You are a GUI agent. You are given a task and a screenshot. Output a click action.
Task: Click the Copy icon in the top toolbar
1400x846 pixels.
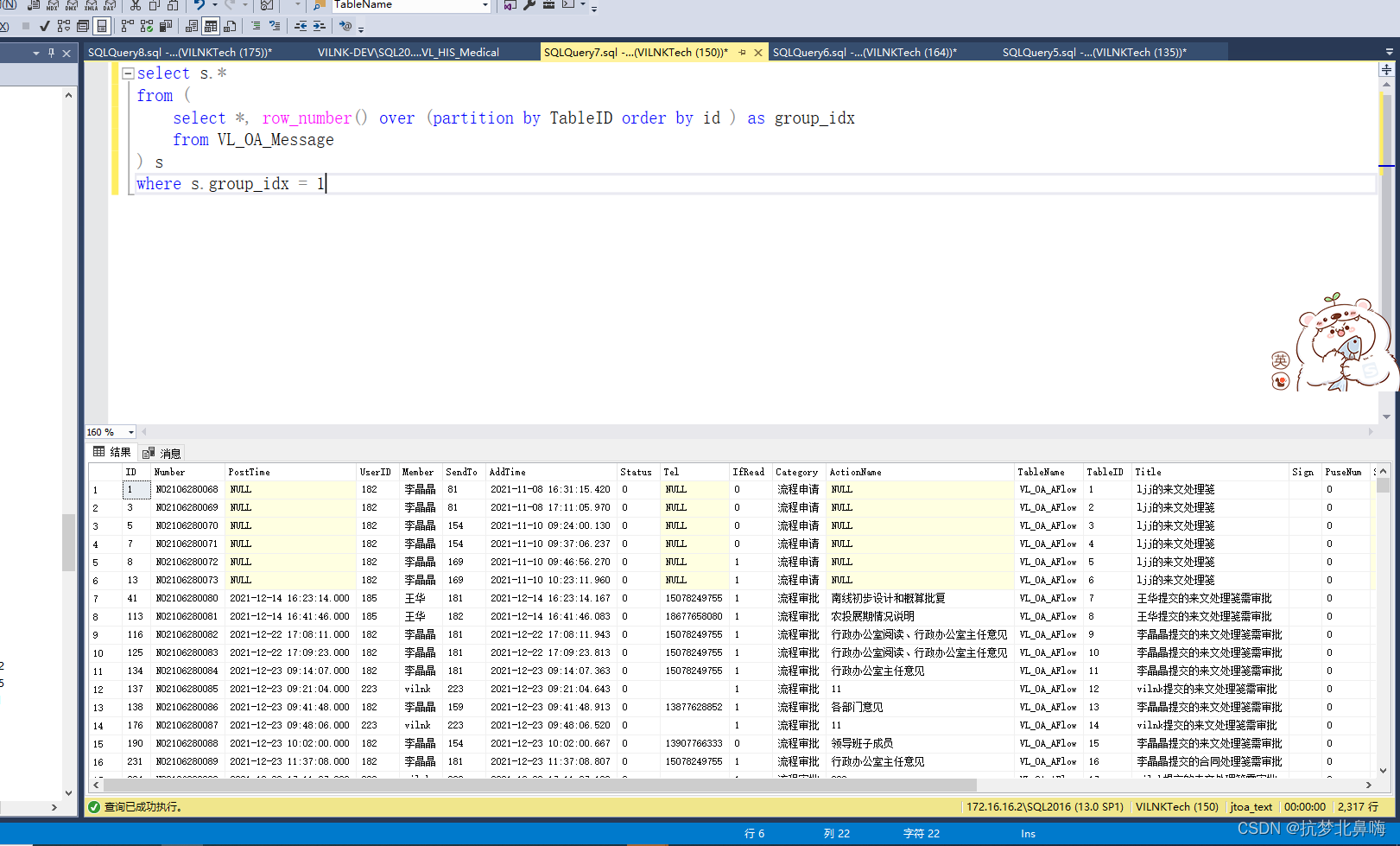click(x=155, y=5)
